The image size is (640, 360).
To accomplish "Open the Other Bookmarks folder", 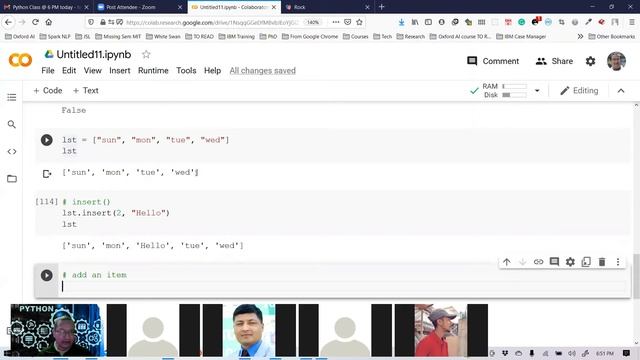I will coord(611,36).
